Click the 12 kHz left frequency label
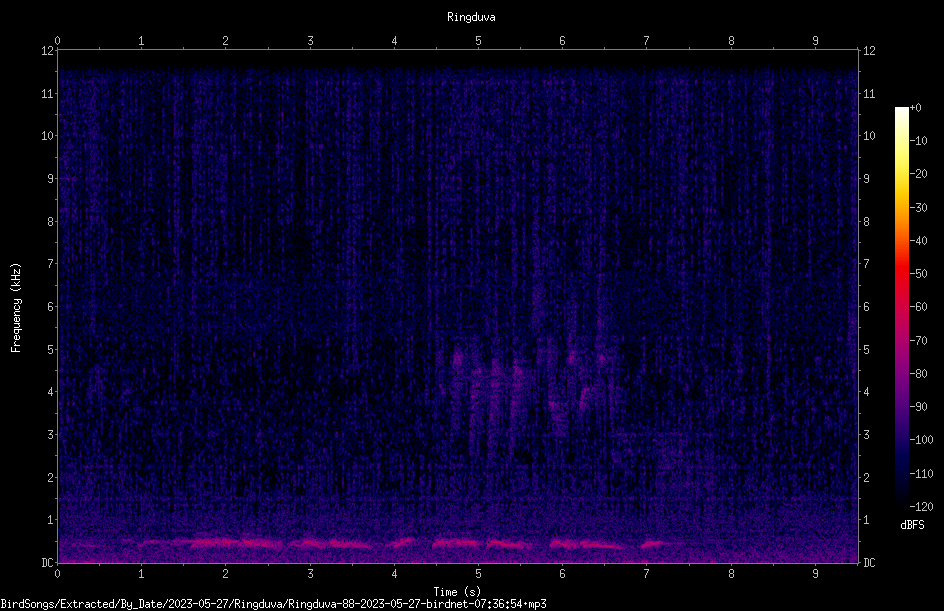944x611 pixels. [x=47, y=51]
